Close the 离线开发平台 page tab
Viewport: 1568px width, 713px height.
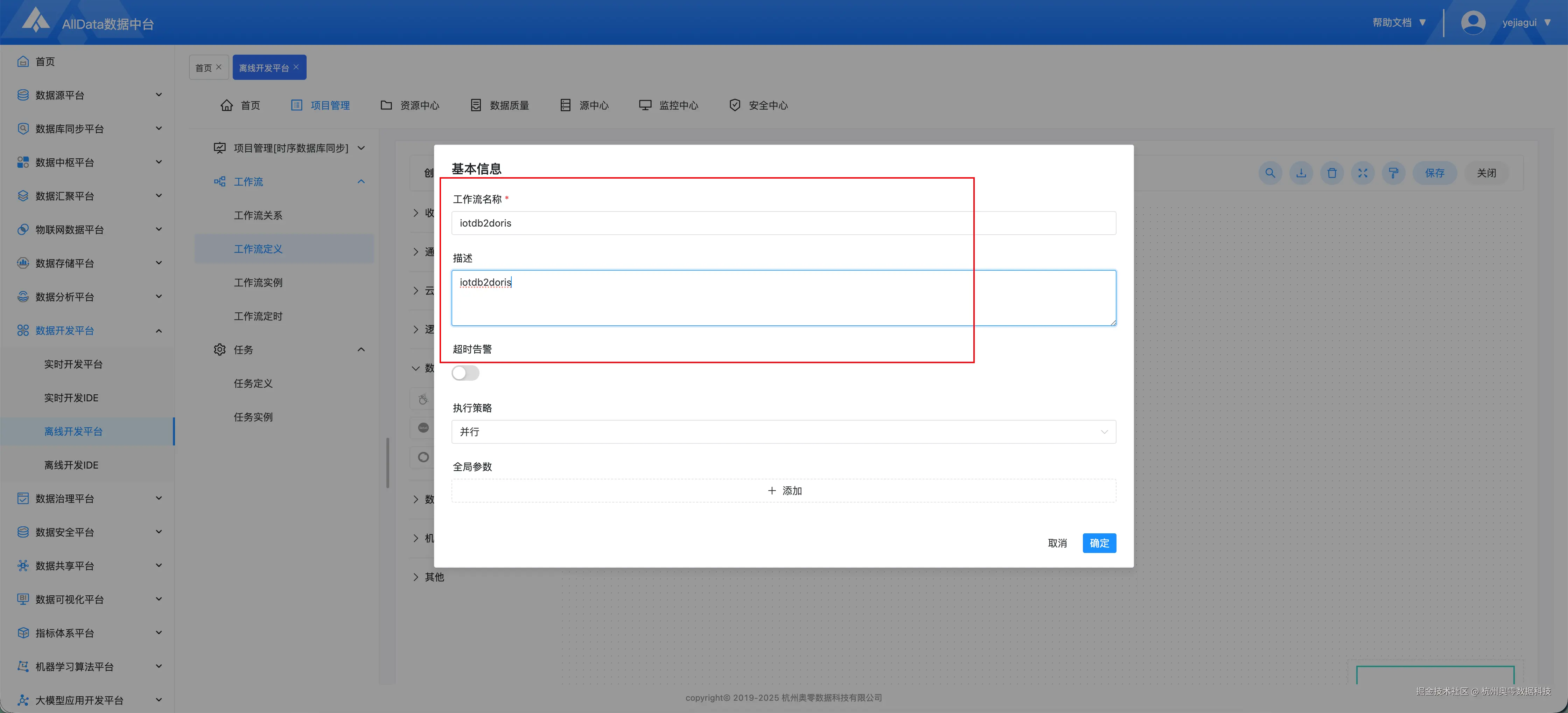(296, 67)
